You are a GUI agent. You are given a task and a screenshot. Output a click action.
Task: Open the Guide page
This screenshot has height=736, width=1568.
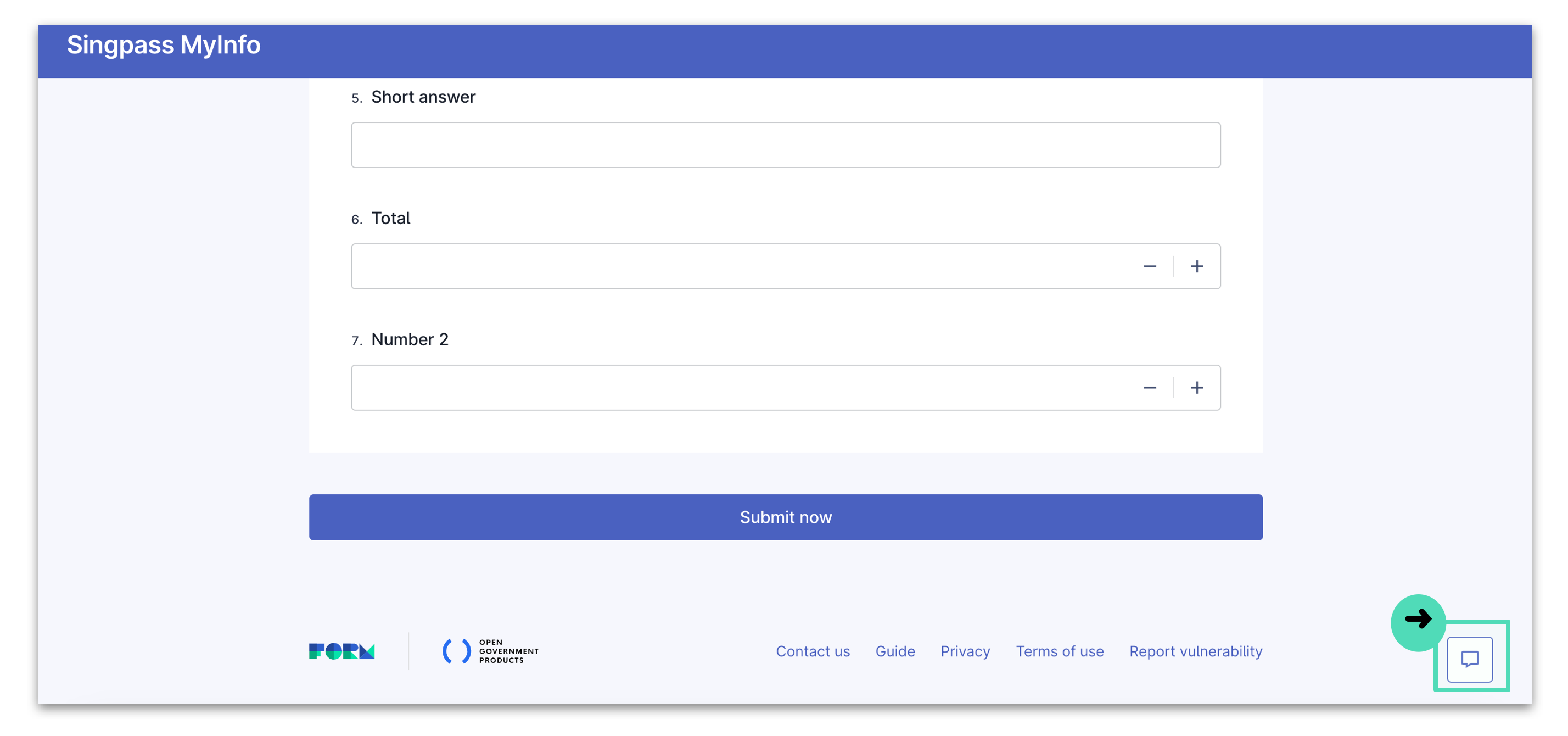[895, 651]
